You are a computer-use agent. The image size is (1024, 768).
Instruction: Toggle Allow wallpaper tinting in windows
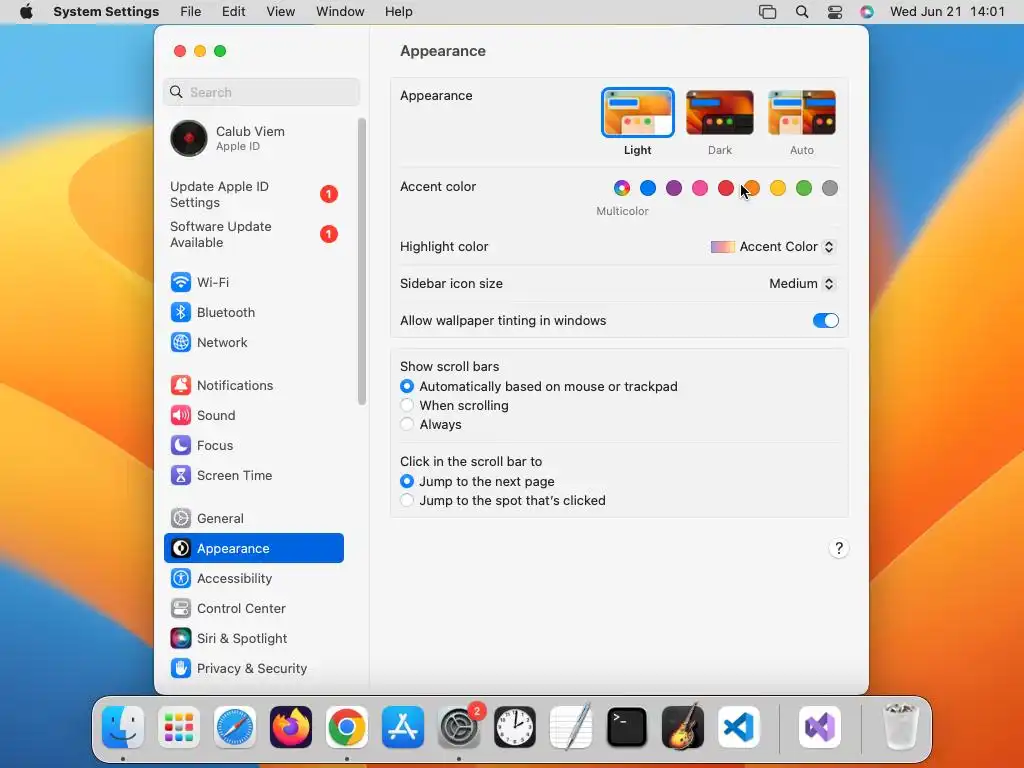pyautogui.click(x=825, y=321)
